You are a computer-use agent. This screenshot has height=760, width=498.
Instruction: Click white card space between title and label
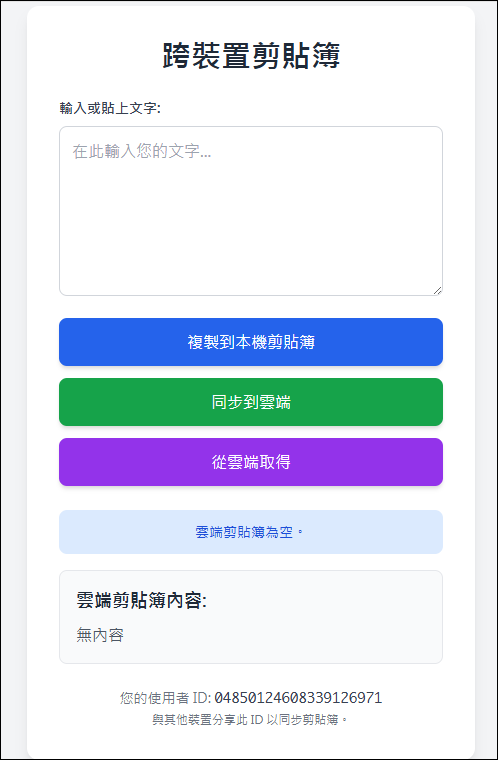click(251, 86)
